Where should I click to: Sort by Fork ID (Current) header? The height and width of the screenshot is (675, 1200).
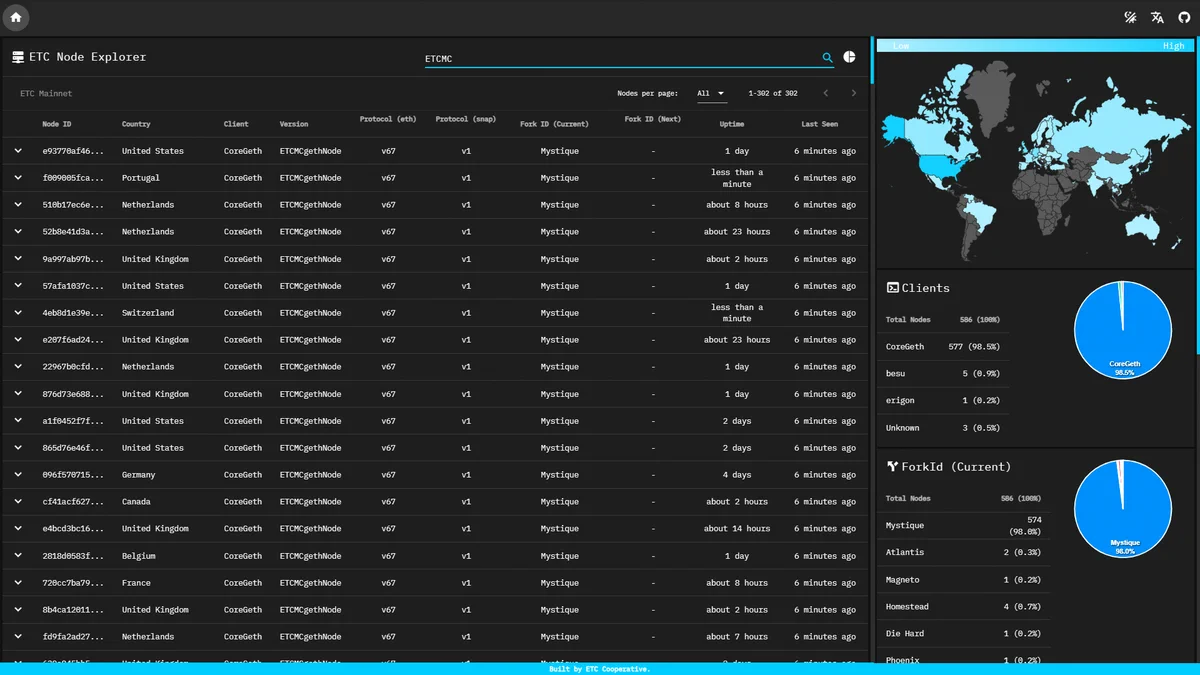554,124
